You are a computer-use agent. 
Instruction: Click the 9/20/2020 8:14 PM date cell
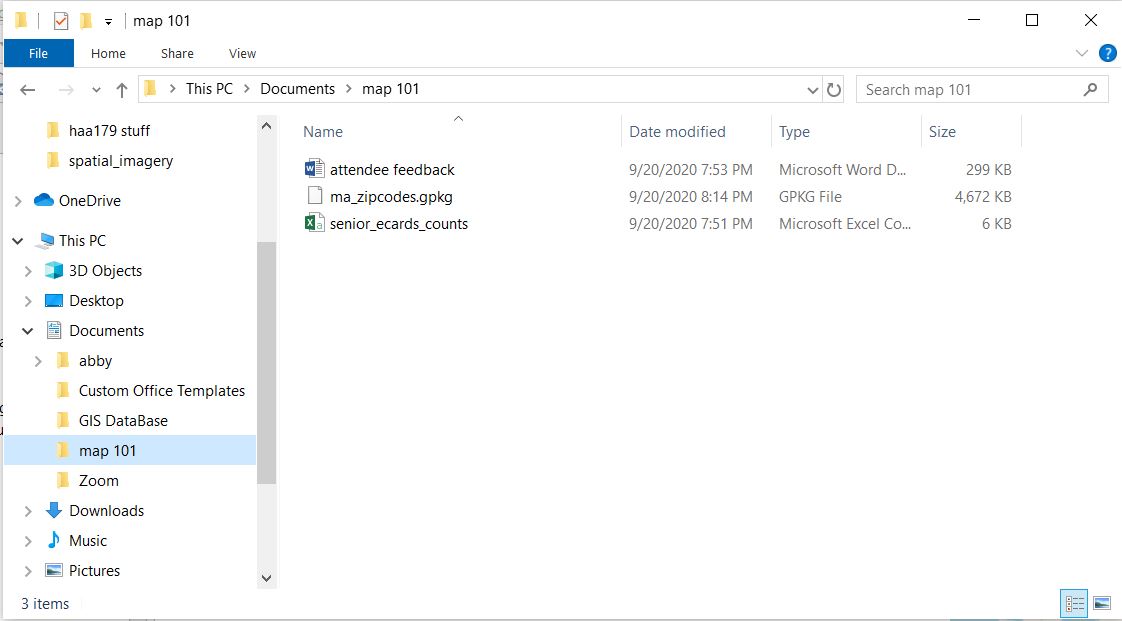[x=691, y=197]
